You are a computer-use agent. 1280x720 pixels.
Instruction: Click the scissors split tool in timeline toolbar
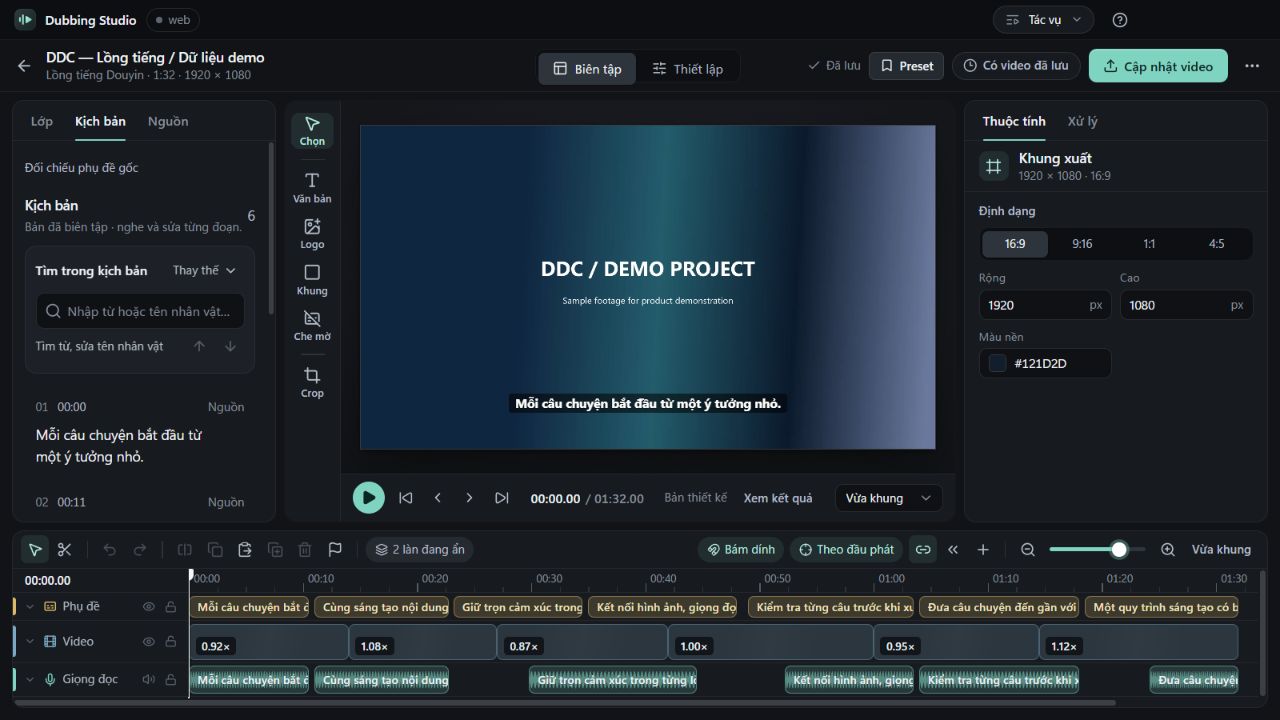point(65,549)
